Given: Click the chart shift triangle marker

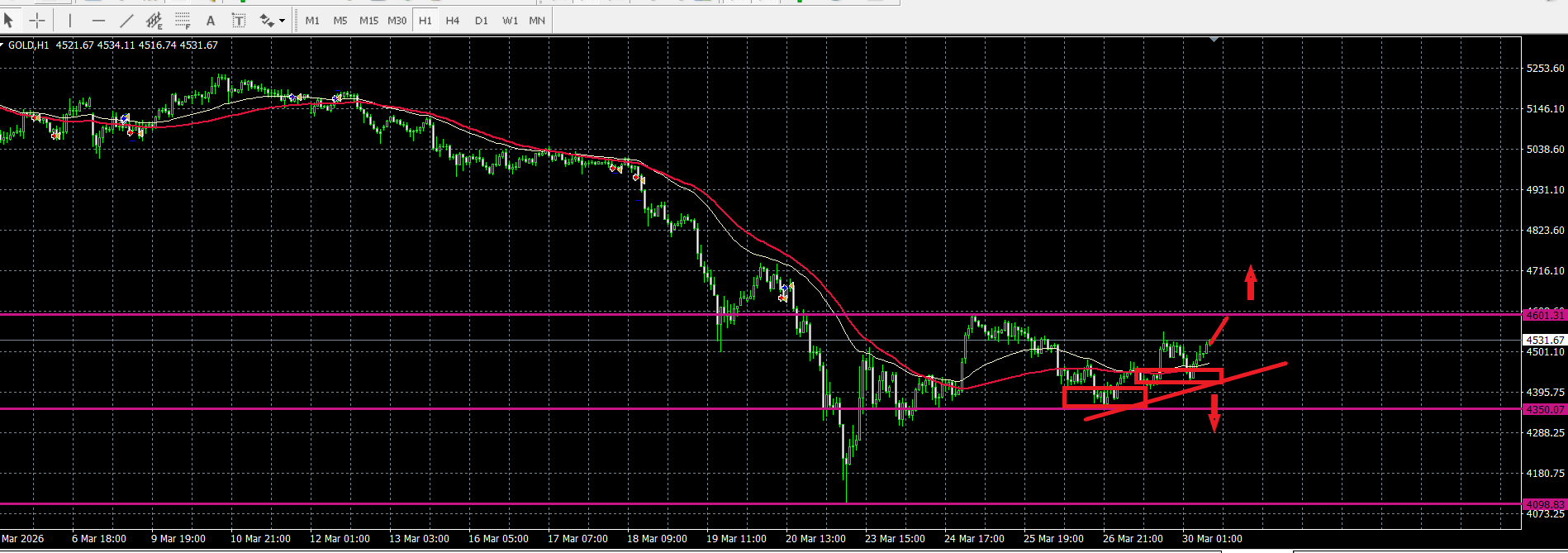Looking at the screenshot, I should (x=1213, y=39).
